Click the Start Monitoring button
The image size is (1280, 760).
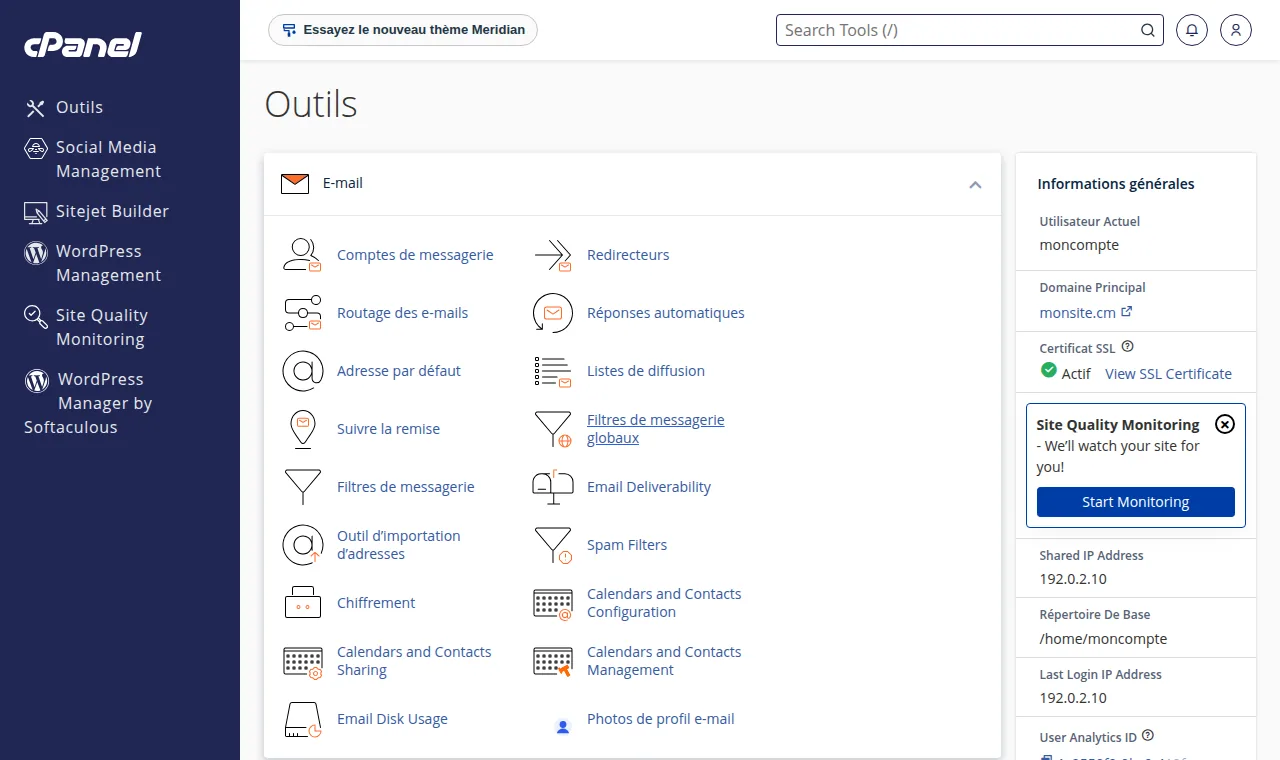1135,502
